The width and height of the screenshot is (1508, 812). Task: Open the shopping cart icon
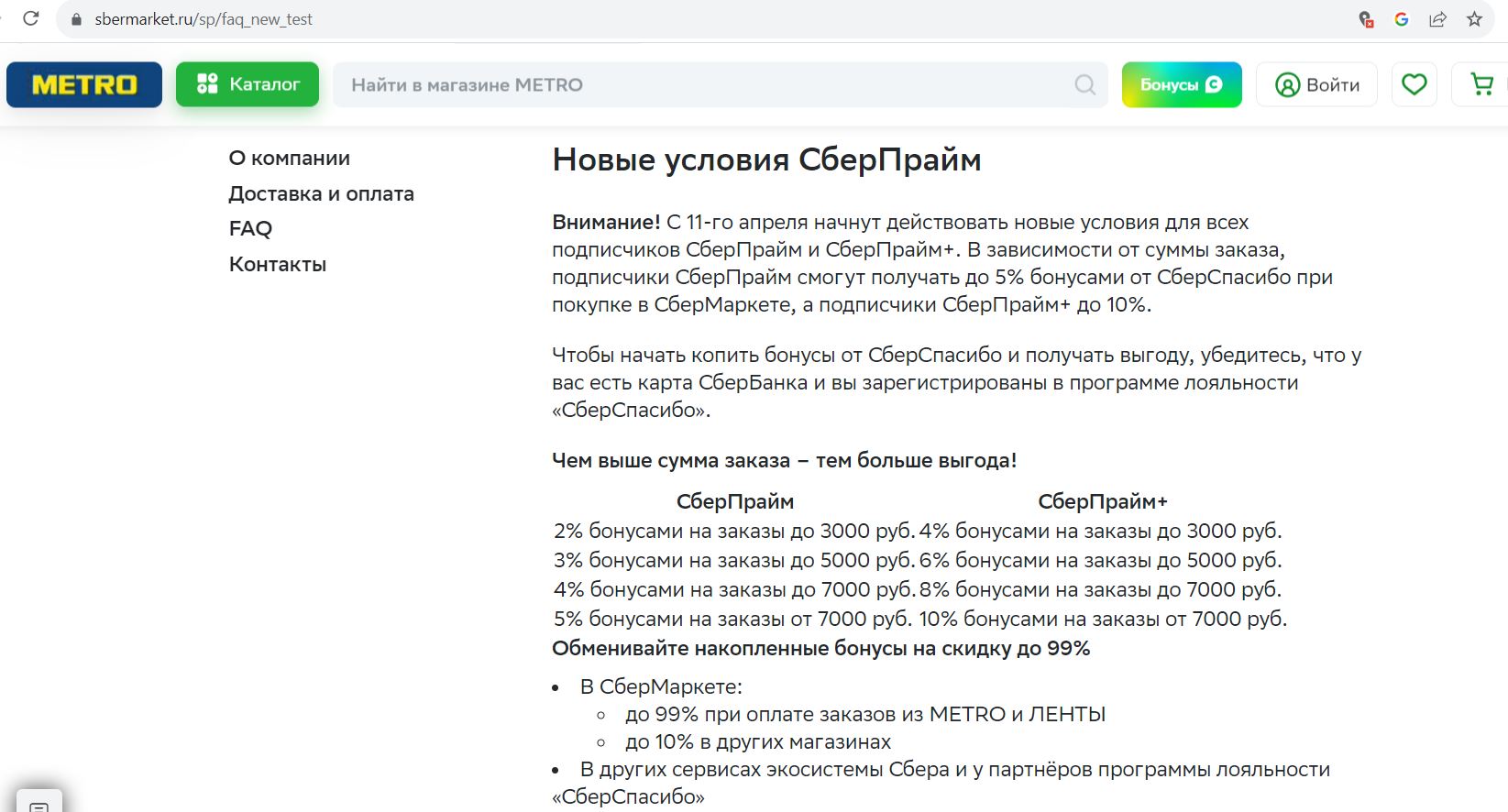click(1481, 84)
